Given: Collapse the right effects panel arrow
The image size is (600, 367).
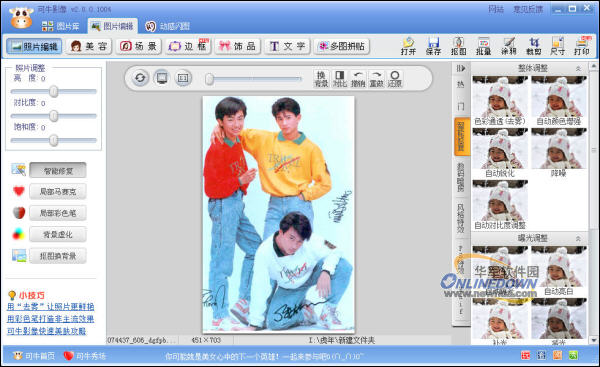Looking at the screenshot, I should 461,69.
